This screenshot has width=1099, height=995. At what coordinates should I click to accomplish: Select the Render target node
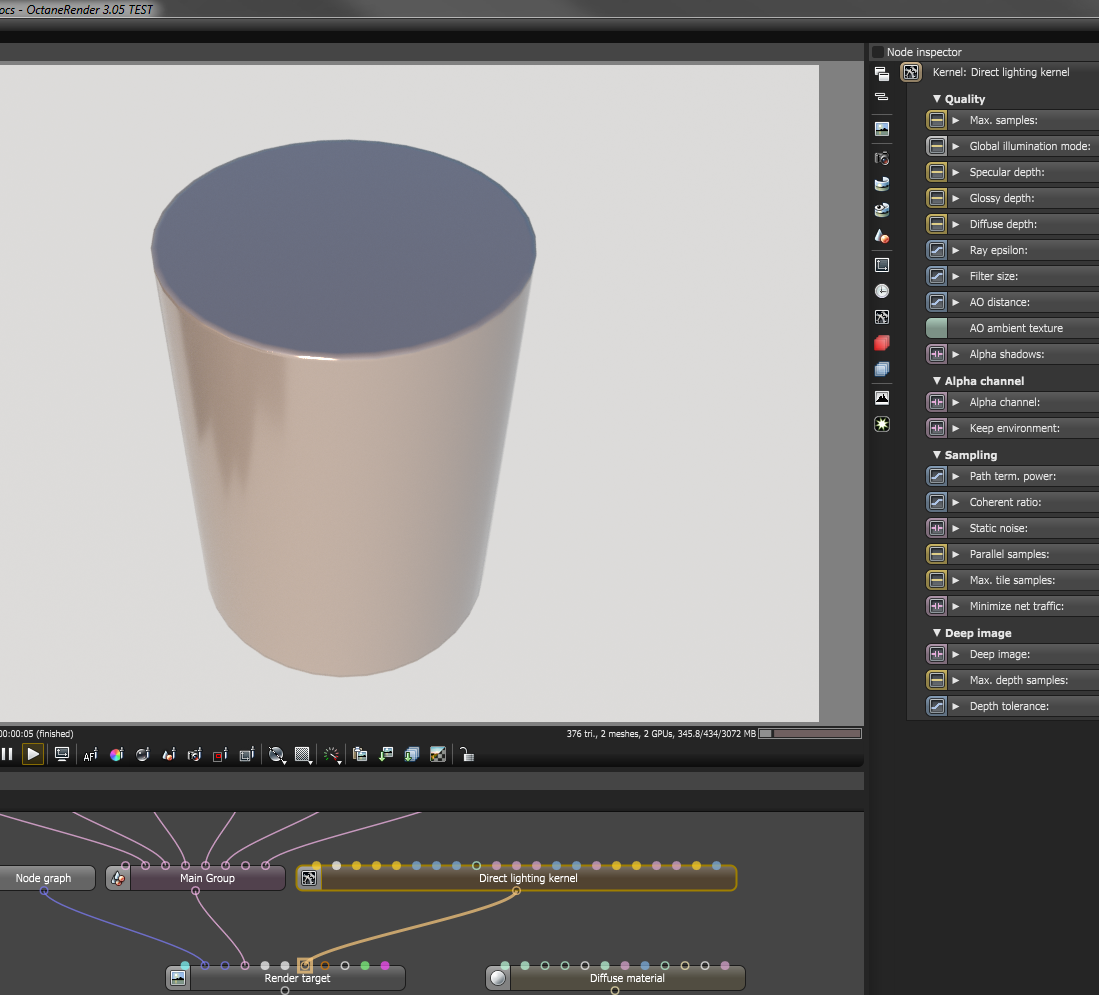[297, 978]
